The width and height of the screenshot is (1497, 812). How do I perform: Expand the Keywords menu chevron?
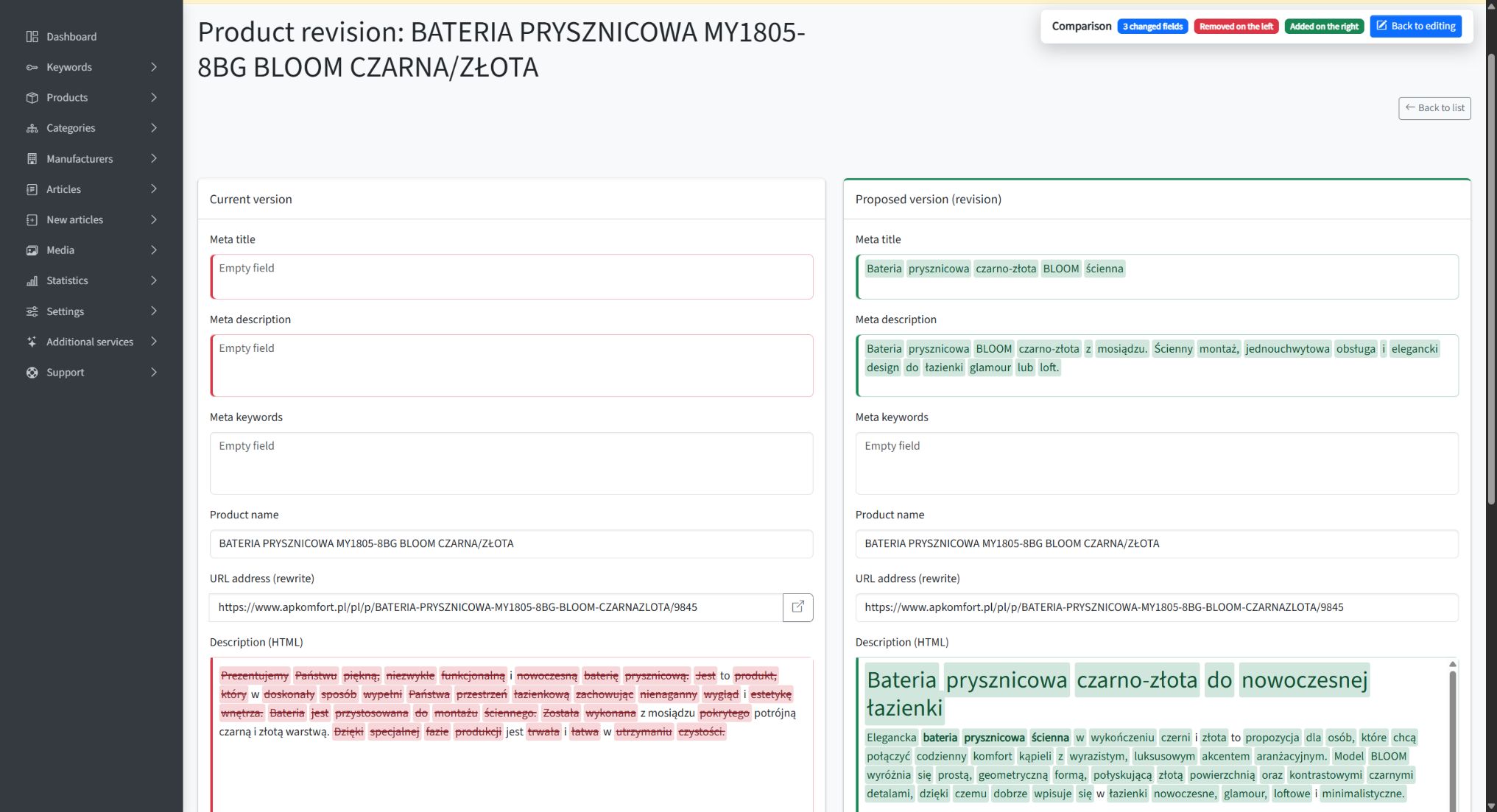pyautogui.click(x=154, y=67)
